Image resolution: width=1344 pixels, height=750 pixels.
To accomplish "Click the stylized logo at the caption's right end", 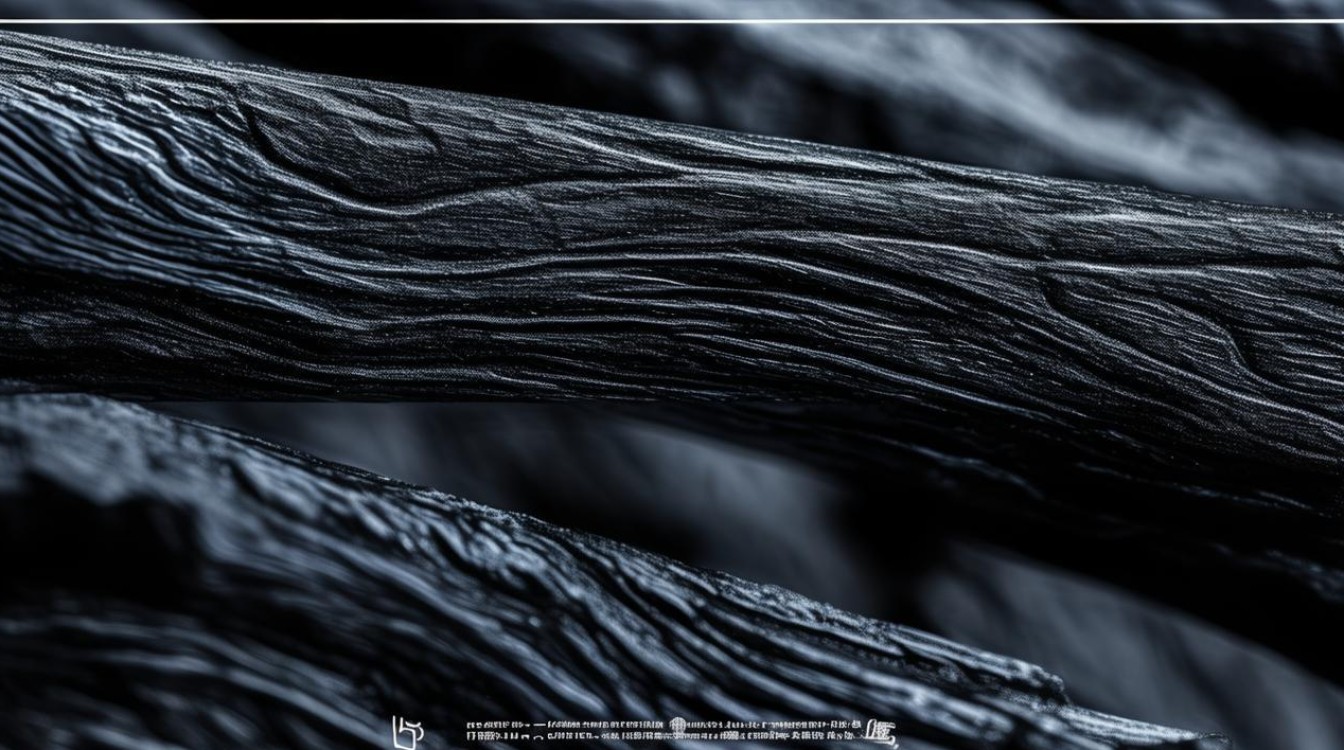I will click(880, 732).
